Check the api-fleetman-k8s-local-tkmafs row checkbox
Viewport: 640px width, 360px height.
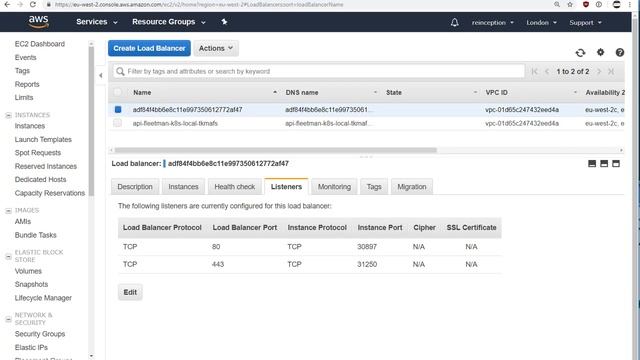click(x=118, y=123)
